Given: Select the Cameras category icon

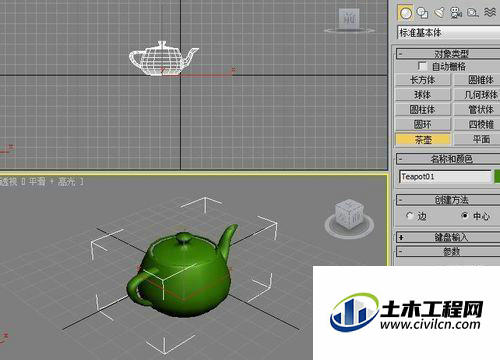Looking at the screenshot, I should coord(456,13).
